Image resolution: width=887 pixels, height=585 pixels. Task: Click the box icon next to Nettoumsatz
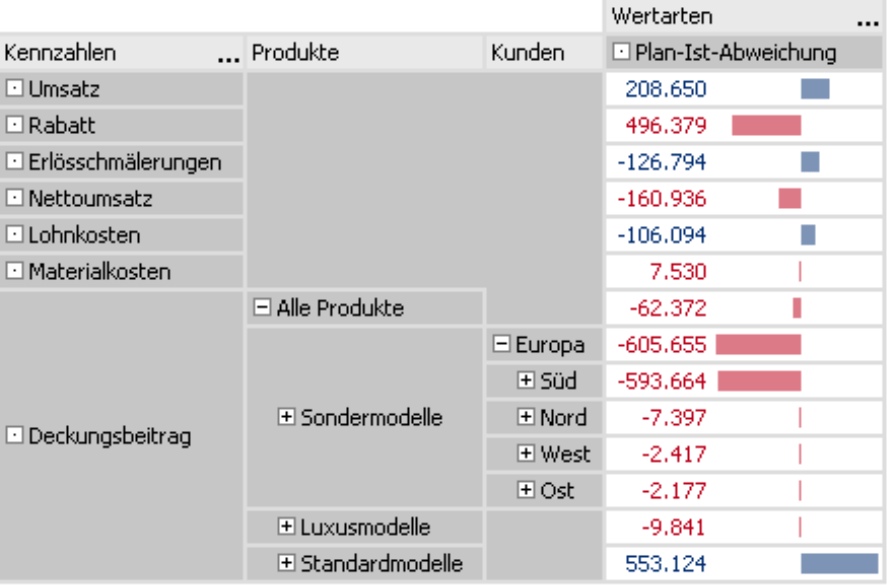[14, 198]
